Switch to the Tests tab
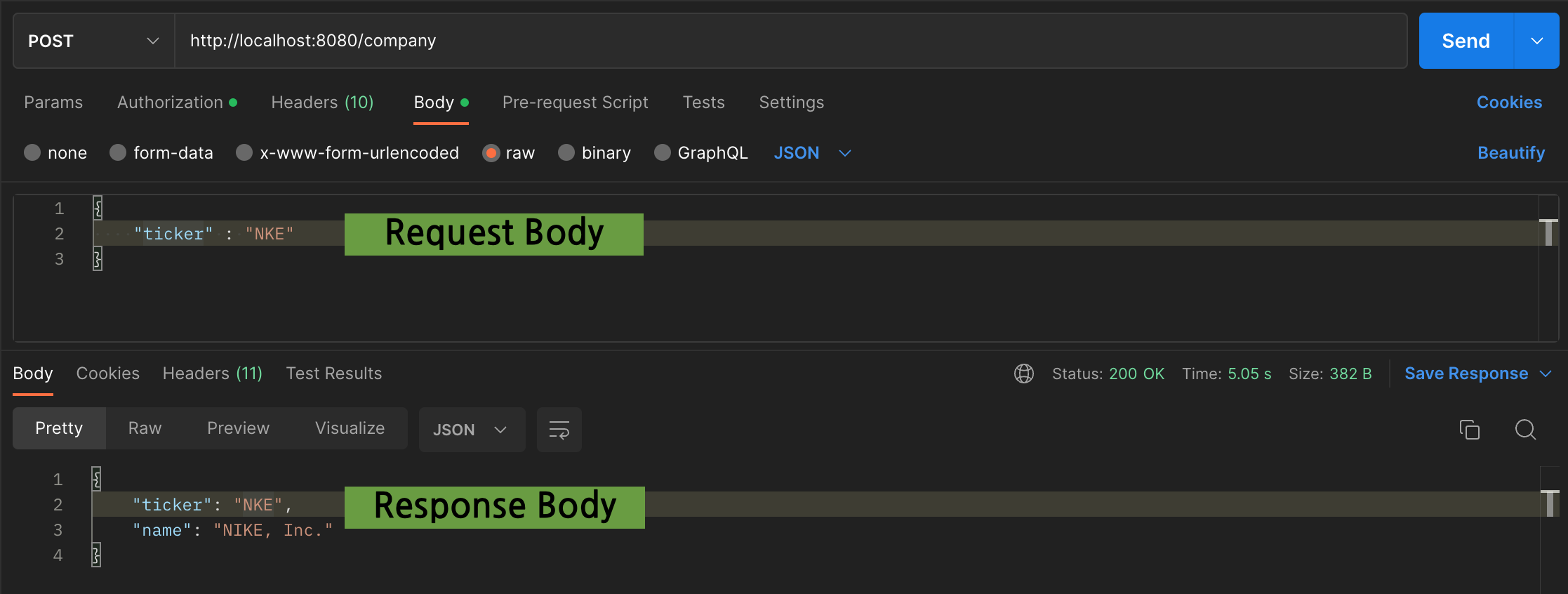 pyautogui.click(x=703, y=103)
